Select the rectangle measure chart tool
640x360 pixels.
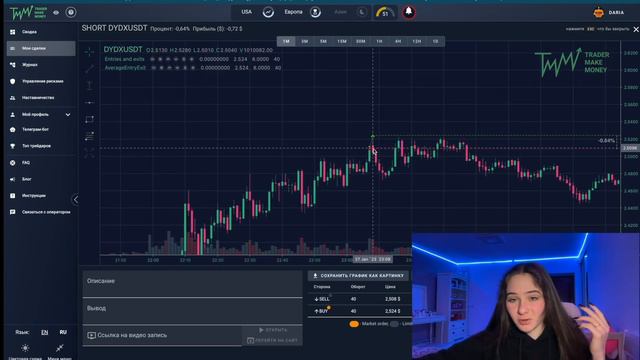coord(89,119)
